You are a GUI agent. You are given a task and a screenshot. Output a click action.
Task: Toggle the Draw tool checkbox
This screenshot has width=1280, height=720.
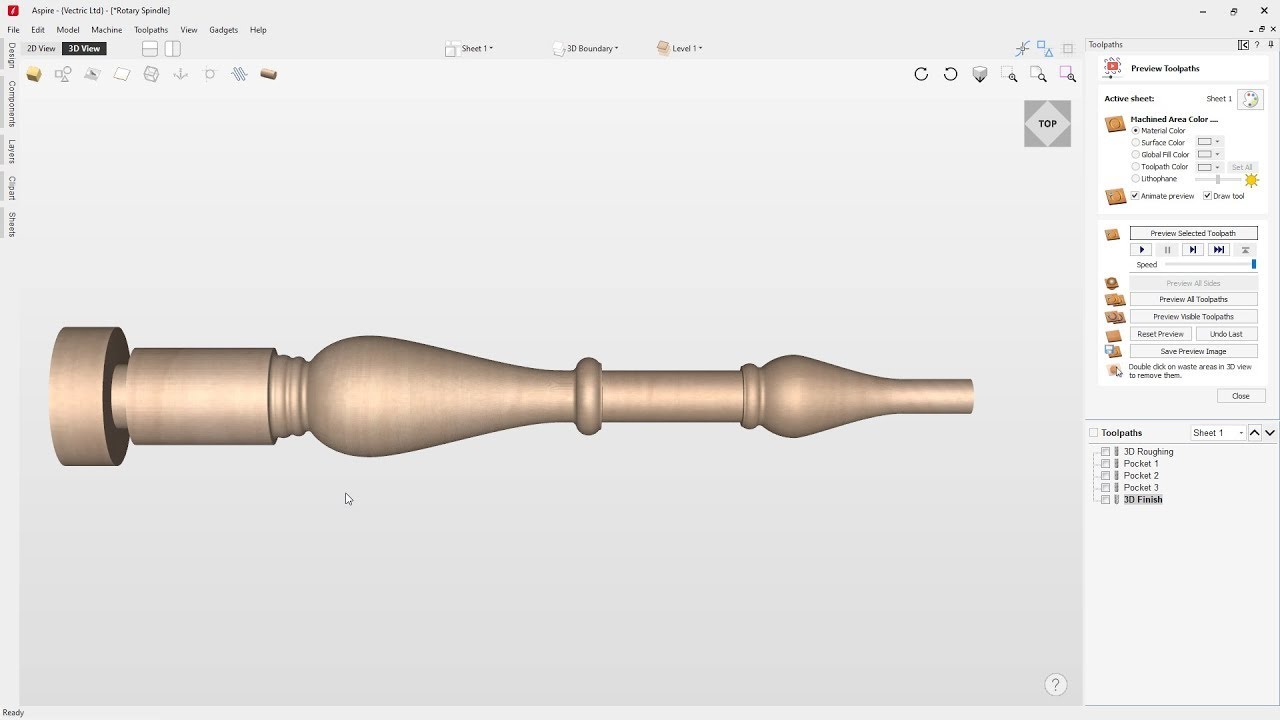pos(1207,196)
